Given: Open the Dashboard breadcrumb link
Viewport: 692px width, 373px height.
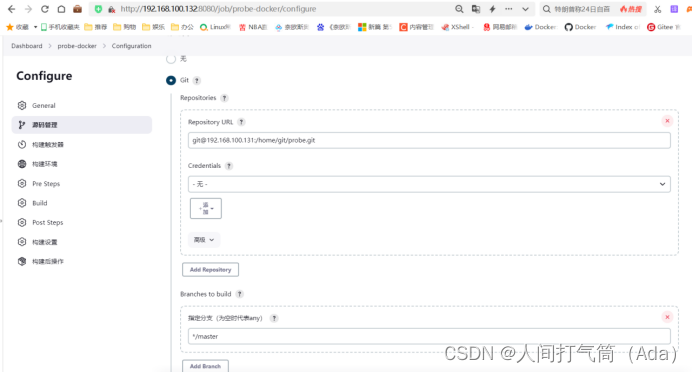Looking at the screenshot, I should (27, 46).
